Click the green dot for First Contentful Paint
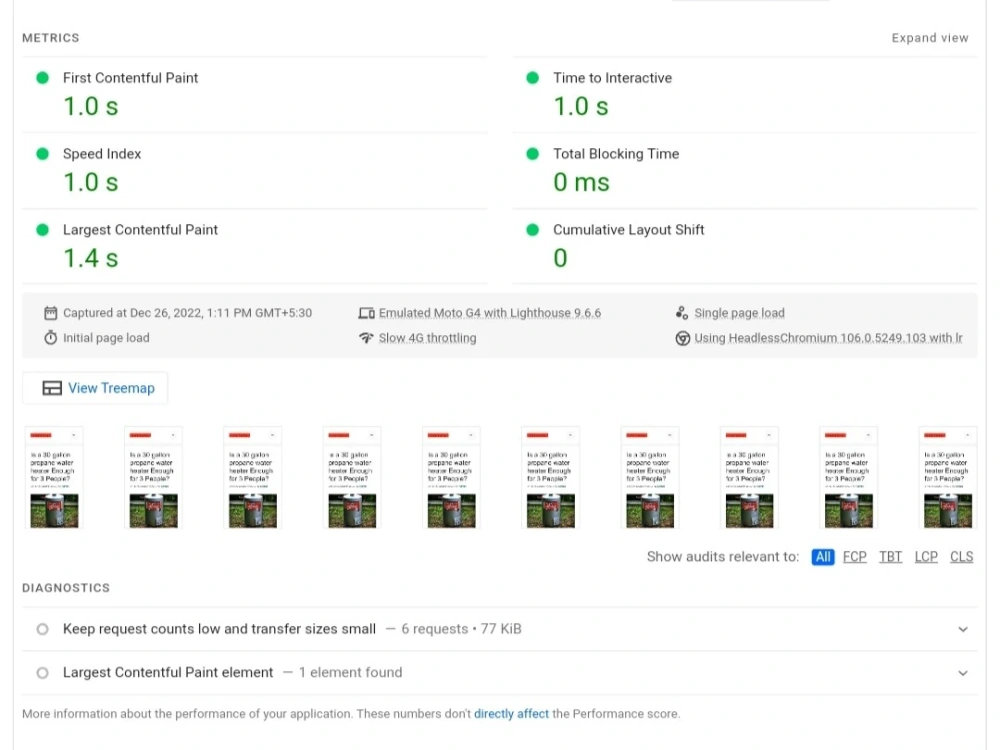 (x=43, y=78)
